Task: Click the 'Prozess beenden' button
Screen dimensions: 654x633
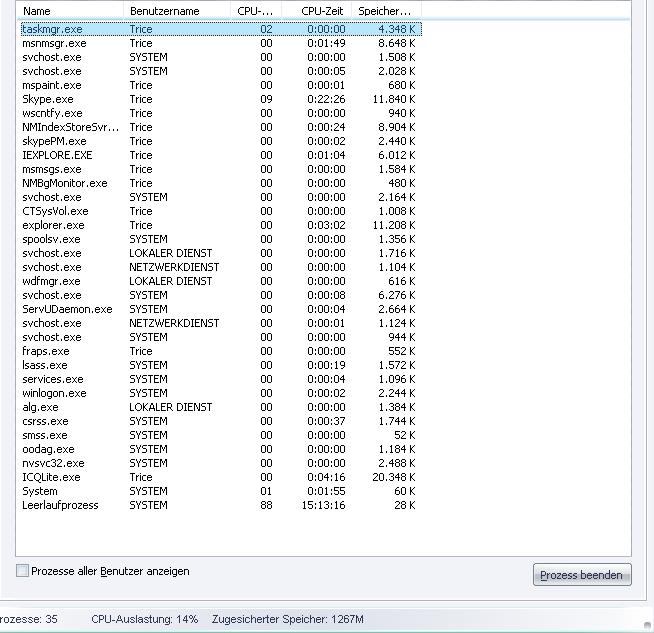Action: [582, 575]
